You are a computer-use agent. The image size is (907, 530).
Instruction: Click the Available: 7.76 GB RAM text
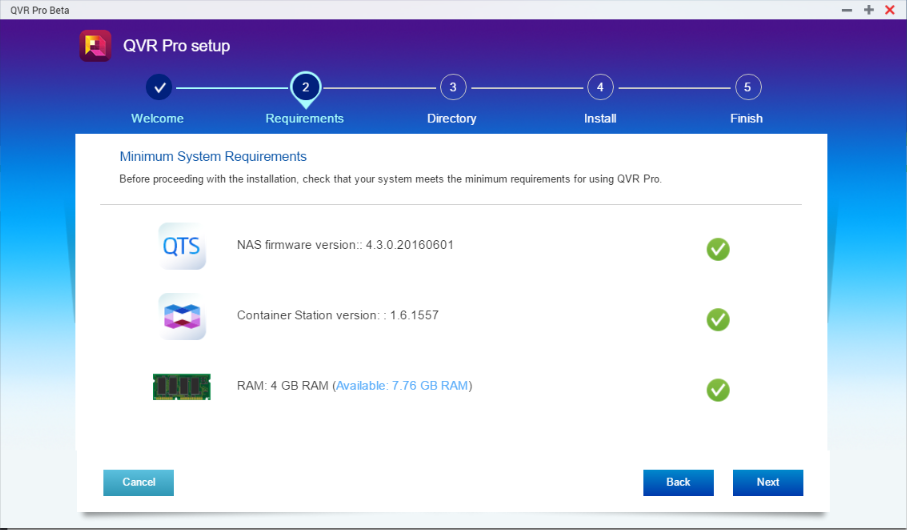coord(402,386)
